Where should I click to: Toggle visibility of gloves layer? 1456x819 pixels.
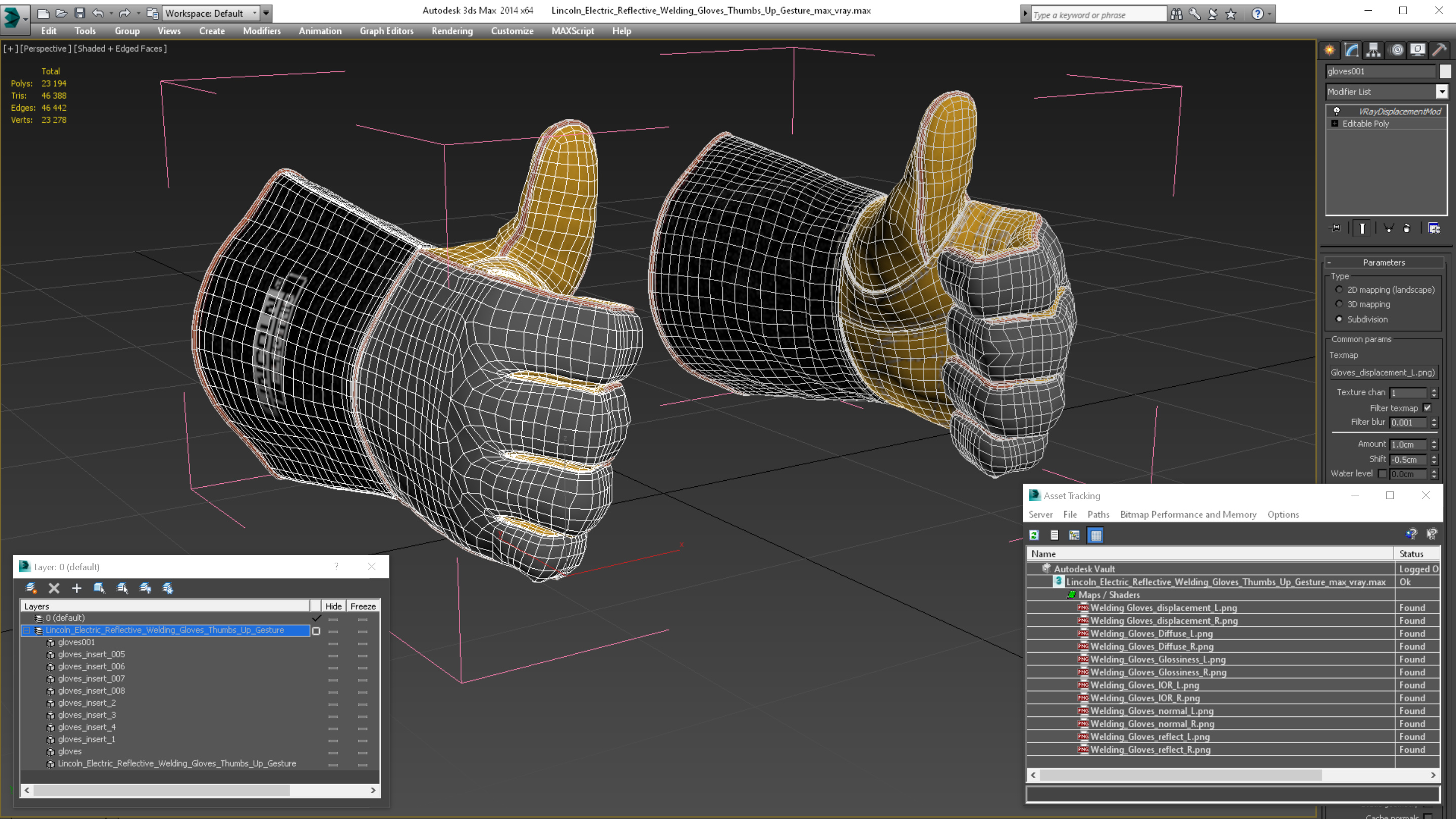tap(334, 751)
